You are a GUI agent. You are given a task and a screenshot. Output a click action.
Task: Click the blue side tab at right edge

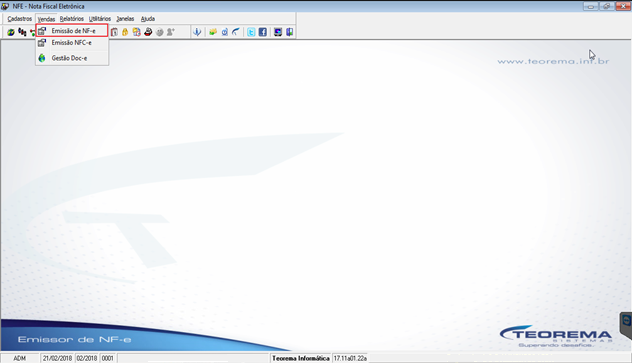click(626, 326)
